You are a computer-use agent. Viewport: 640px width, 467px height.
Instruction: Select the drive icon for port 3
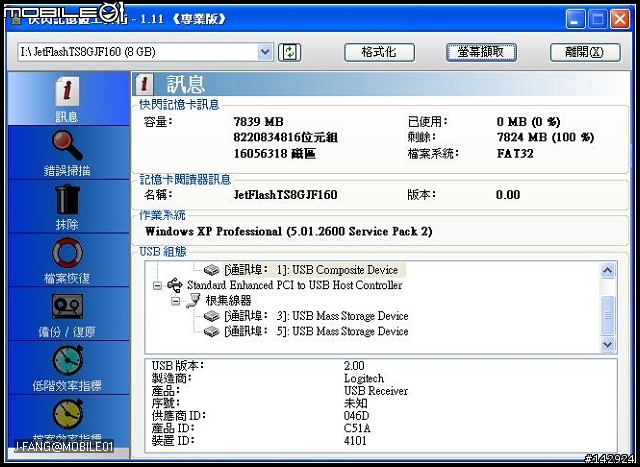[x=211, y=316]
